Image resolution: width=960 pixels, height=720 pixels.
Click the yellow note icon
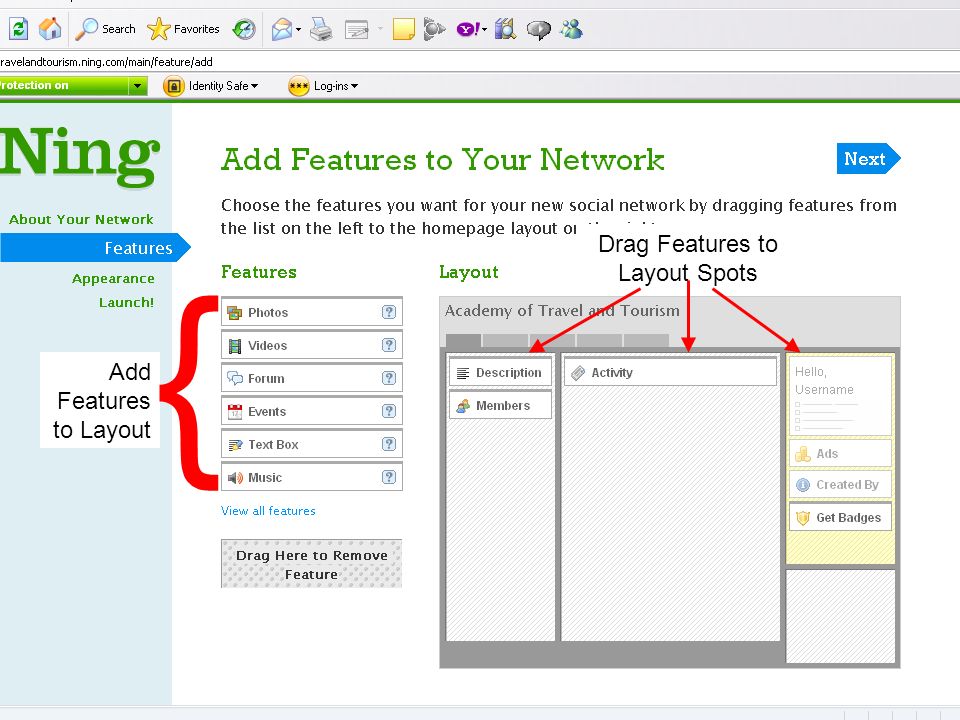click(403, 29)
